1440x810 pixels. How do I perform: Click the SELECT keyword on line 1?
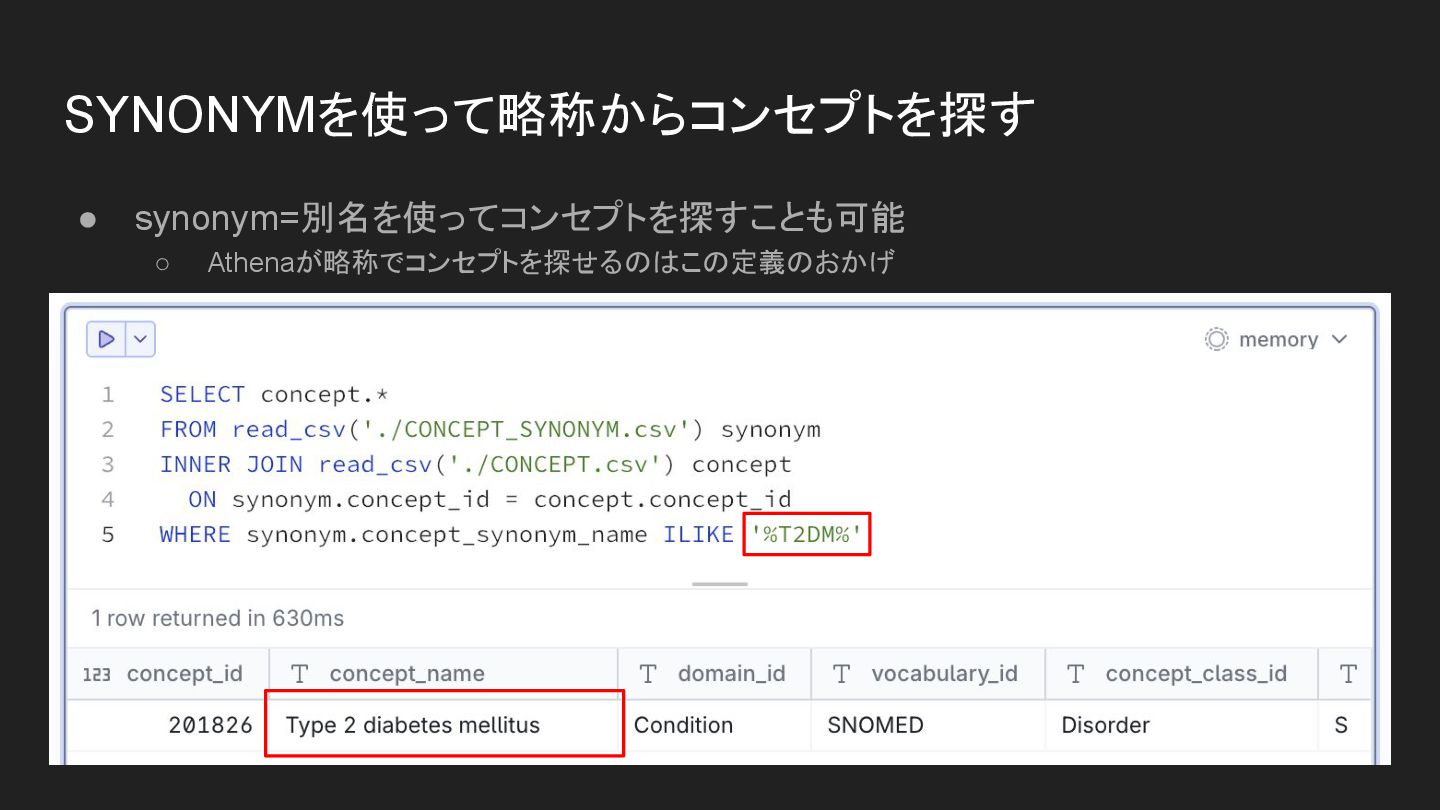click(x=202, y=395)
